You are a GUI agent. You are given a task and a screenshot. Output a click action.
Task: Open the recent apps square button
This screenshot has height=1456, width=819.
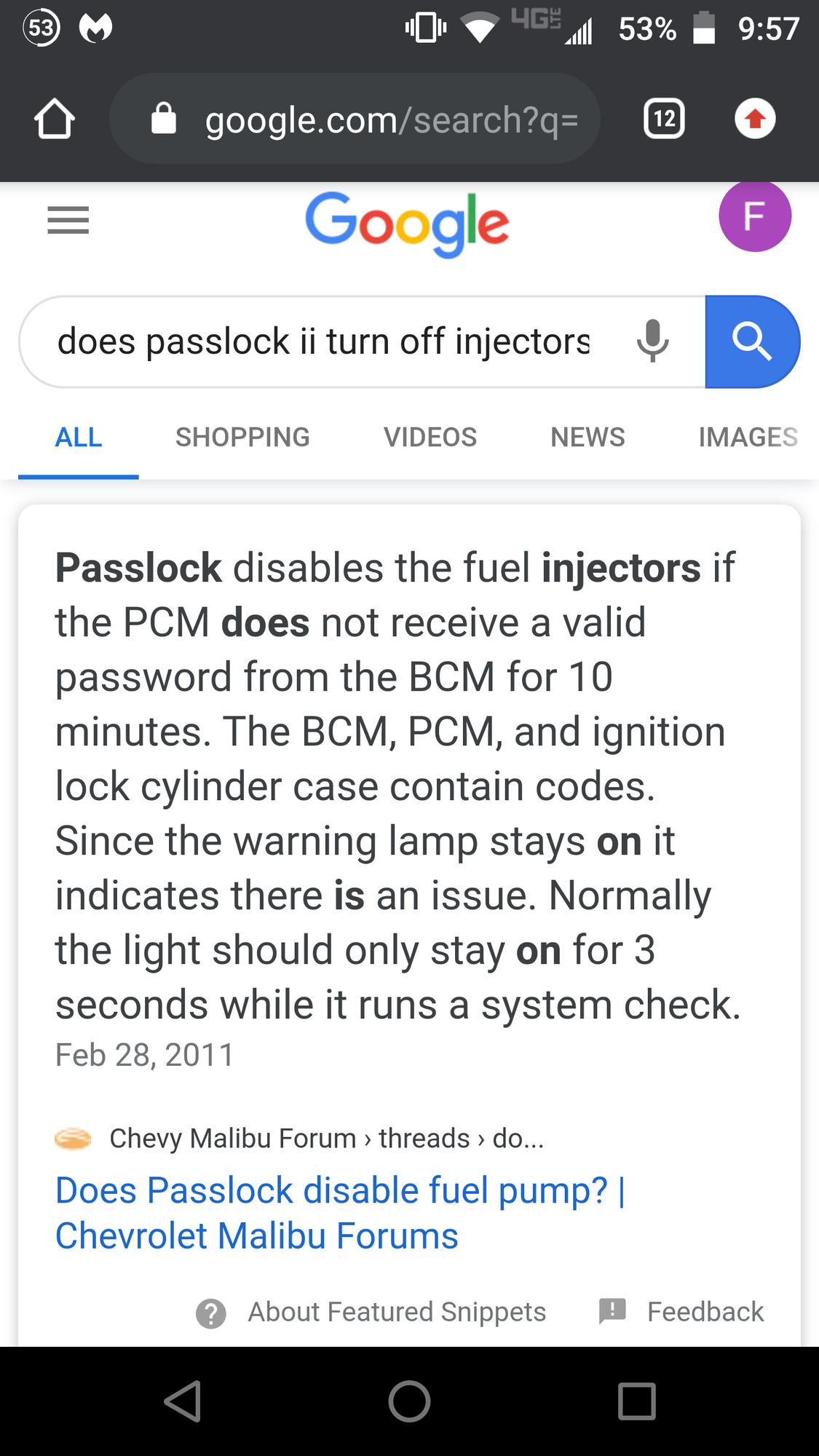(636, 1401)
